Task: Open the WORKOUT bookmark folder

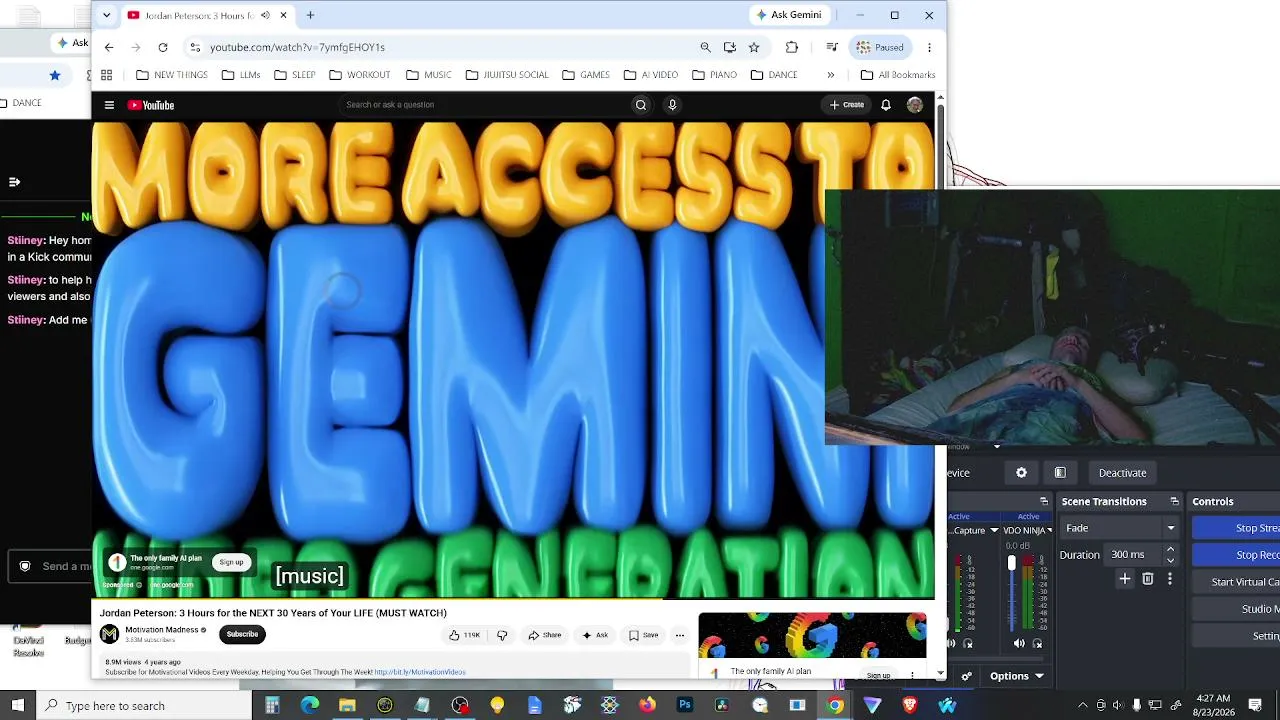Action: point(360,75)
